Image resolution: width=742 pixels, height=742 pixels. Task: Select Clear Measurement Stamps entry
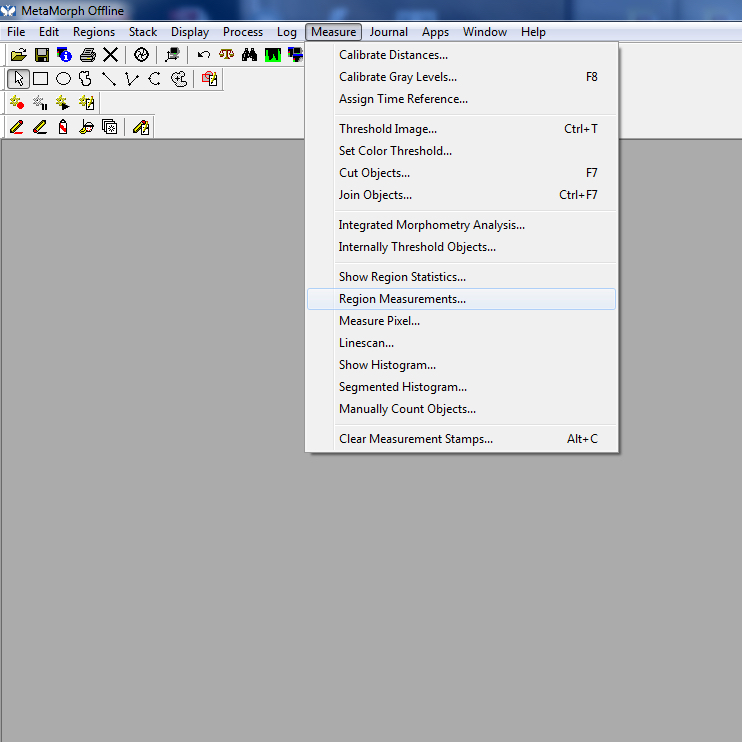coord(461,439)
